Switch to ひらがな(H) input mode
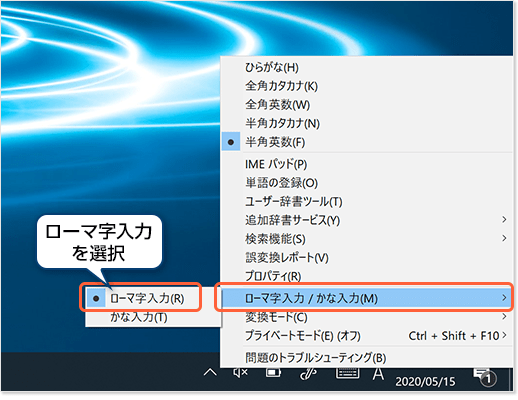Screen dimensions: 518x400 (367, 68)
